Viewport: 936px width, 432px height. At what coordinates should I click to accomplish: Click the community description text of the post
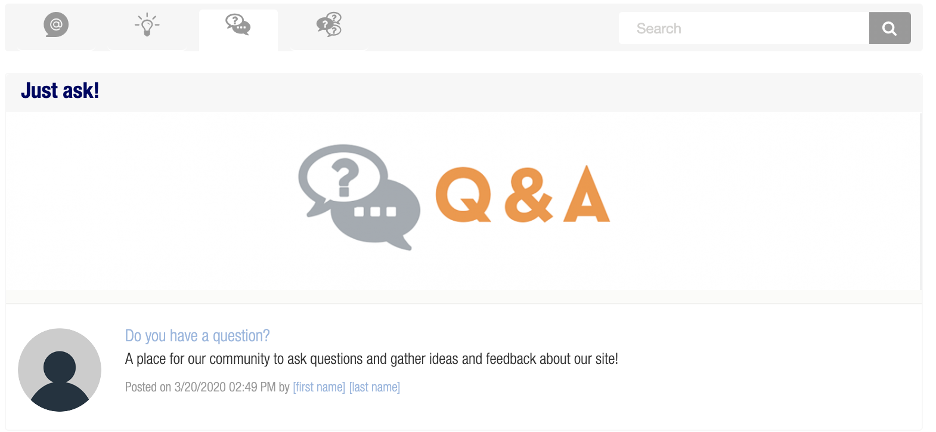coord(371,360)
